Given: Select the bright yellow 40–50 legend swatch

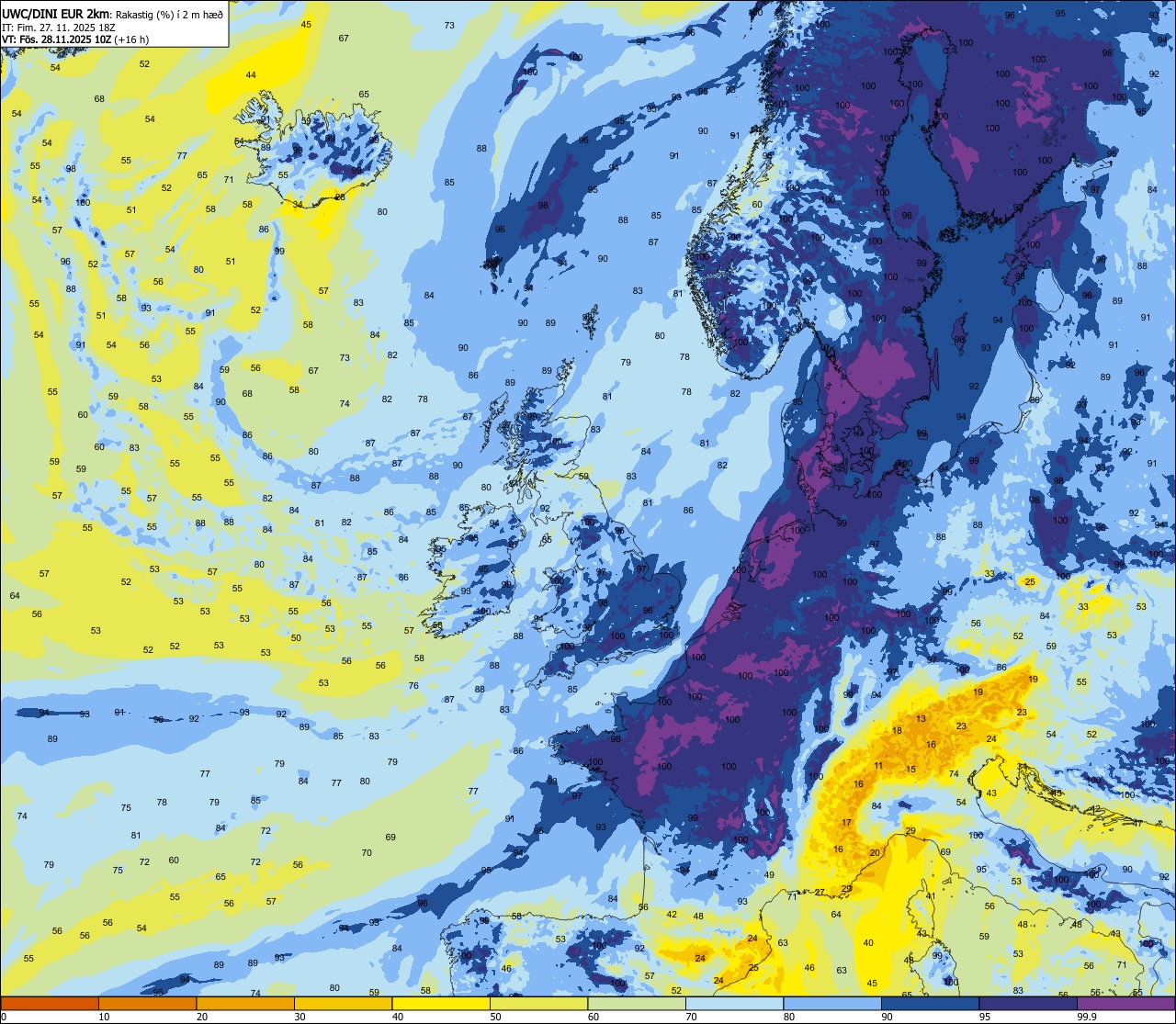Looking at the screenshot, I should (441, 1003).
